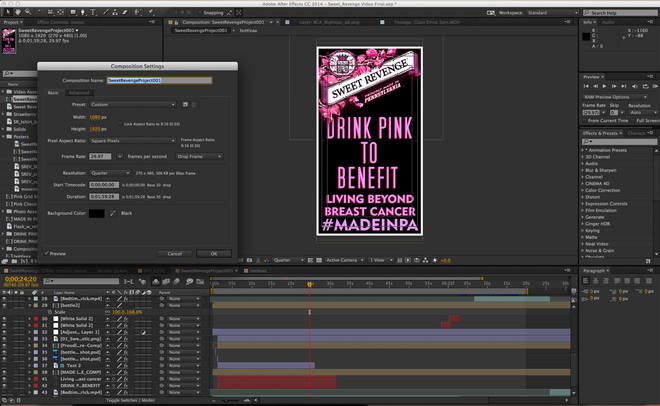
Task: Click the Background Color black swatch
Action: 97,213
